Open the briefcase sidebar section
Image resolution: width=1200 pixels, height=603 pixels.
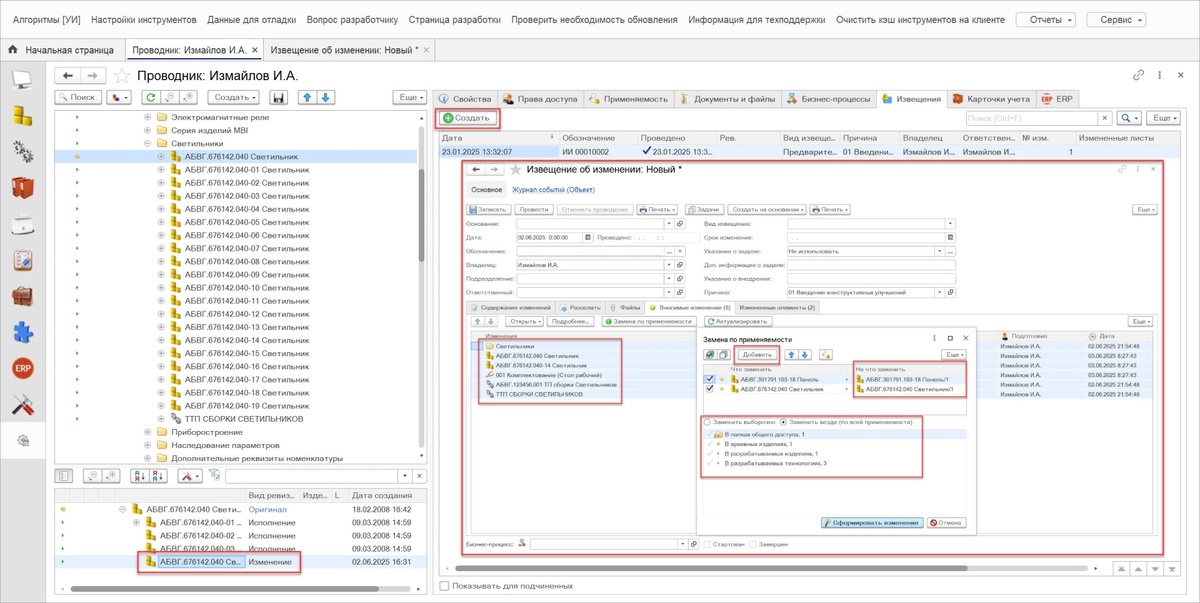pos(22,296)
